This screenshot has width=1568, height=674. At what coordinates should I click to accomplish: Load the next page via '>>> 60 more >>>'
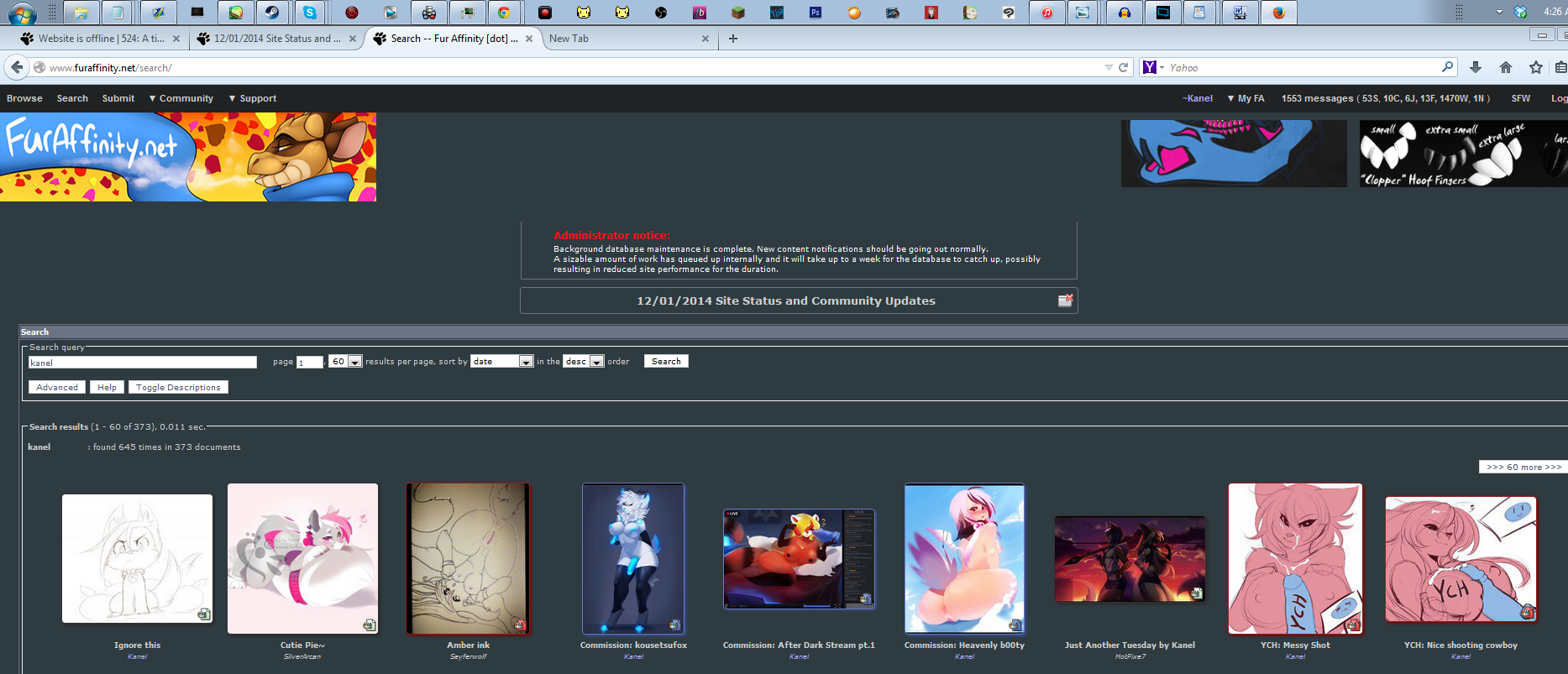[1523, 467]
